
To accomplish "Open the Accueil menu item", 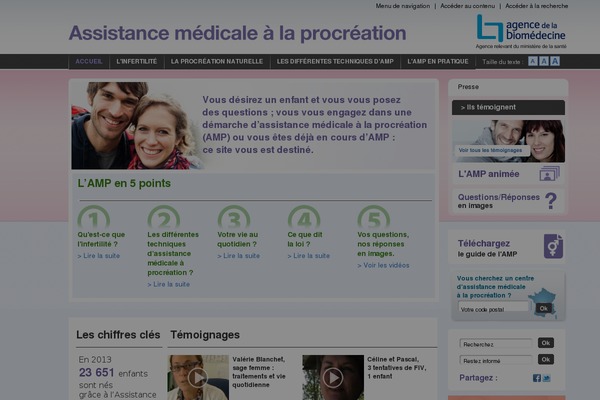I will pos(89,62).
